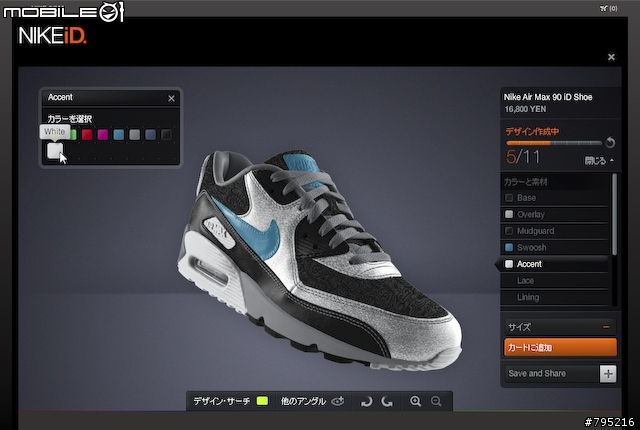Screen dimensions: 640x430
Task: Zoom in on the shoe
Action: (x=415, y=401)
